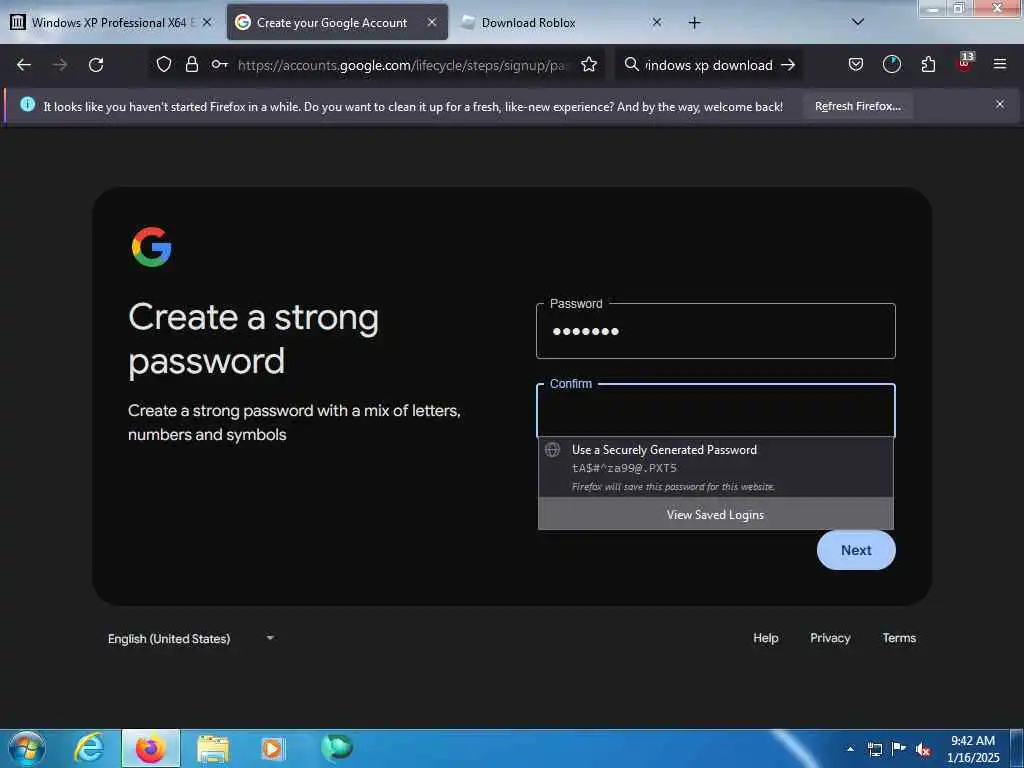Click the padlock site security icon
Image resolution: width=1024 pixels, height=768 pixels.
pyautogui.click(x=191, y=65)
